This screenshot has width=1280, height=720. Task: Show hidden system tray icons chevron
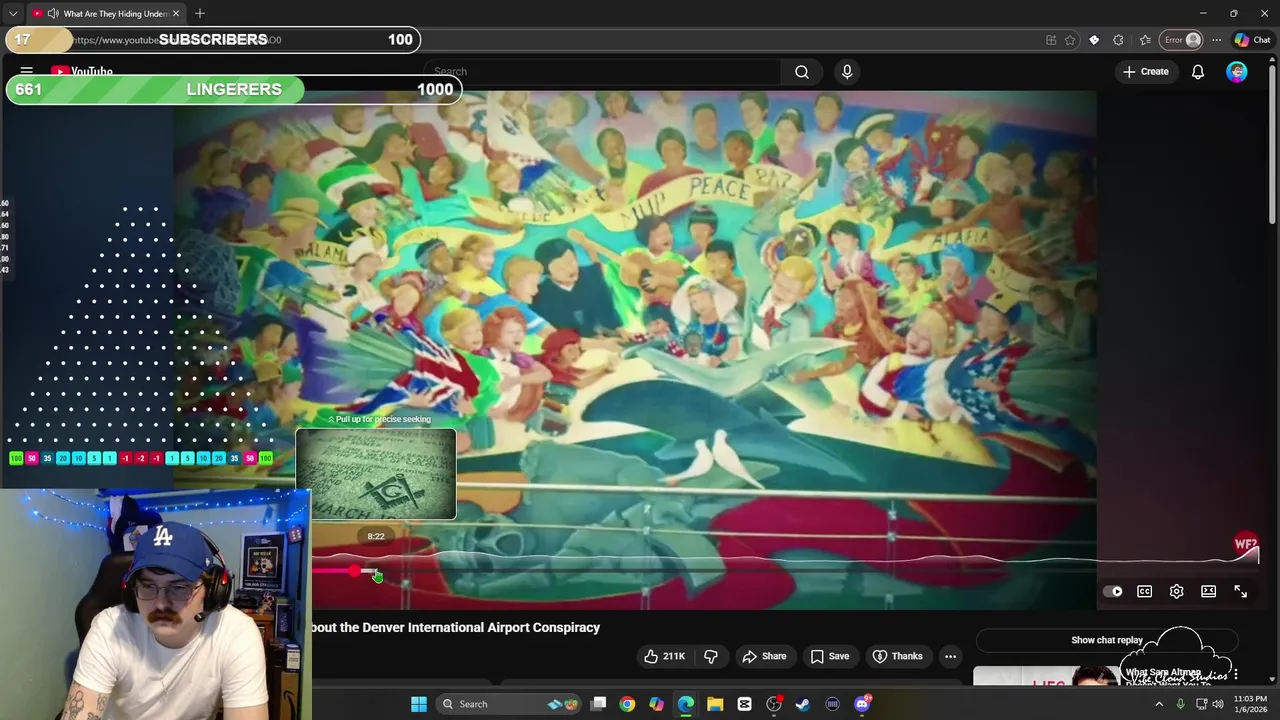(1159, 704)
